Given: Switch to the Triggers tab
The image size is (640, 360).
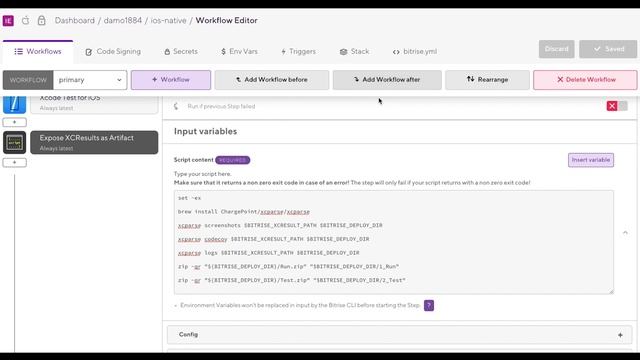Looking at the screenshot, I should point(298,51).
